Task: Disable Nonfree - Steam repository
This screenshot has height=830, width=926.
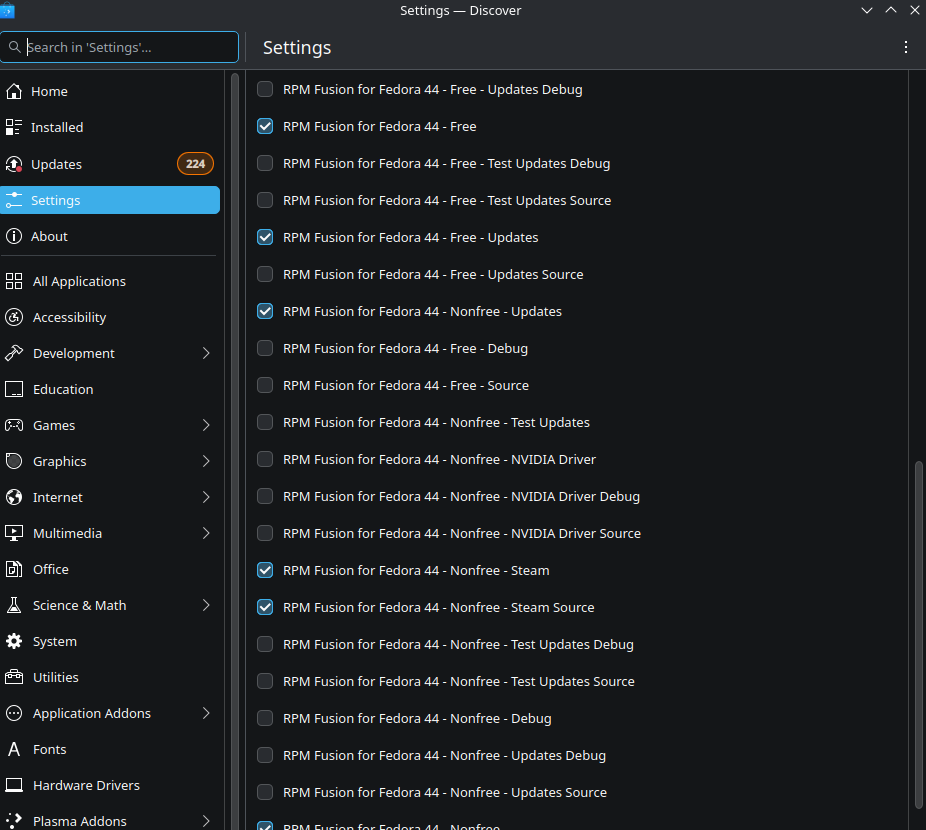Action: point(265,570)
